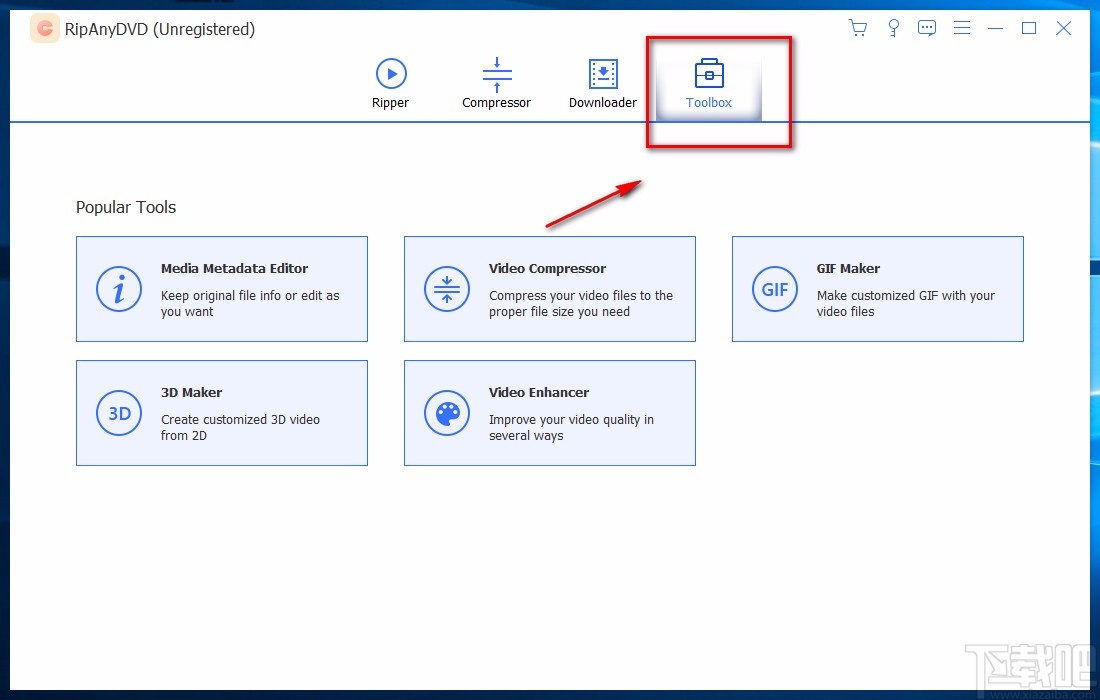This screenshot has width=1100, height=700.
Task: Open the Video Enhancer title
Action: point(539,393)
